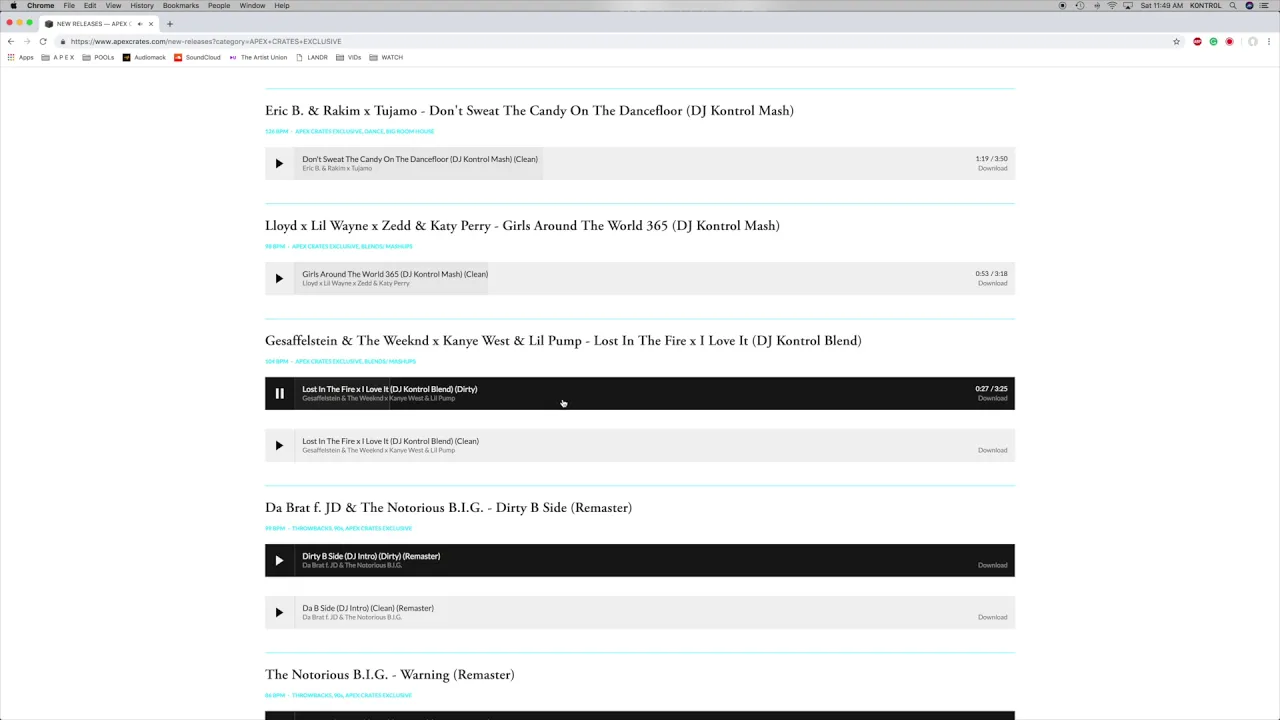Screen dimensions: 1280x720
Task: Open Eric B. & Rakim x Tujamo release title
Action: tap(529, 111)
